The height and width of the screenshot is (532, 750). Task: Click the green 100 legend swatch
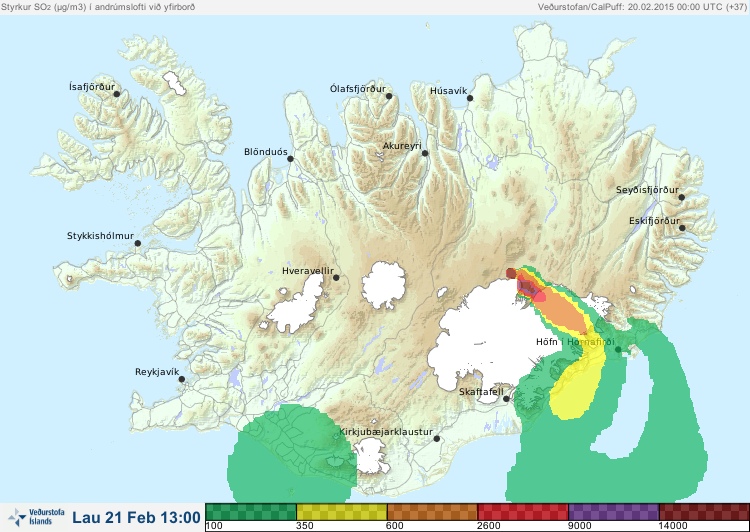pyautogui.click(x=251, y=511)
